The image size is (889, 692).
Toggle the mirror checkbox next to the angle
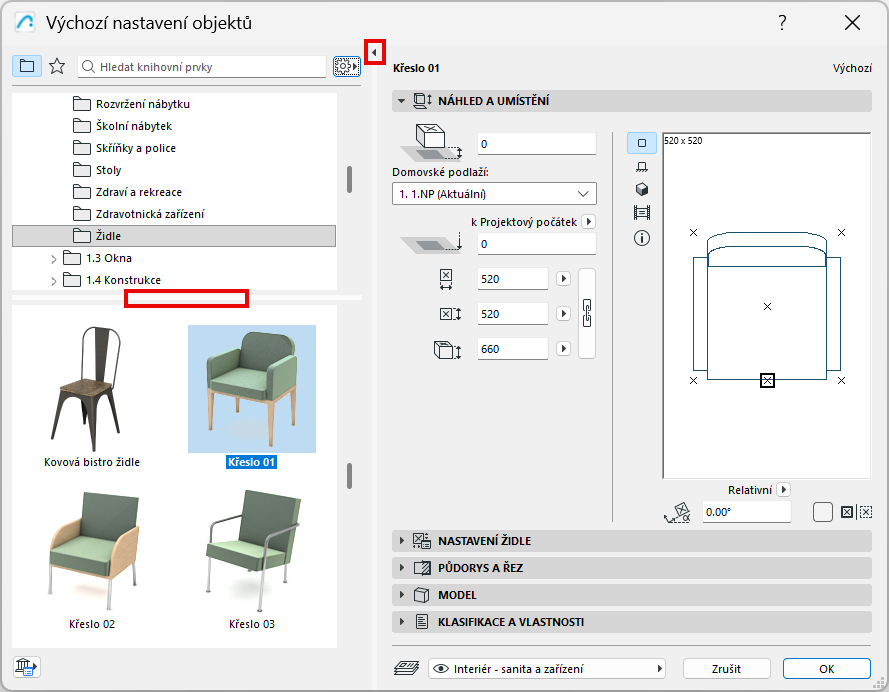(x=823, y=512)
